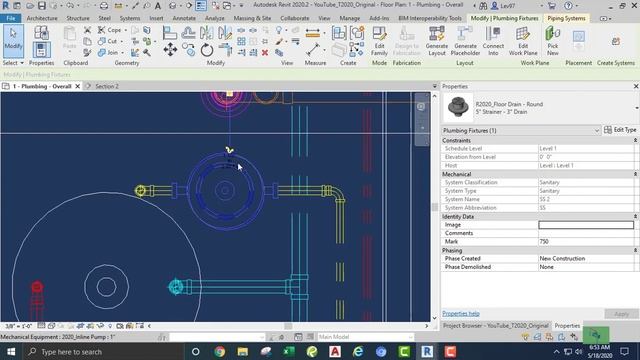
Task: Click the Text 'A' icon in quick access toolbar
Action: [158, 6]
